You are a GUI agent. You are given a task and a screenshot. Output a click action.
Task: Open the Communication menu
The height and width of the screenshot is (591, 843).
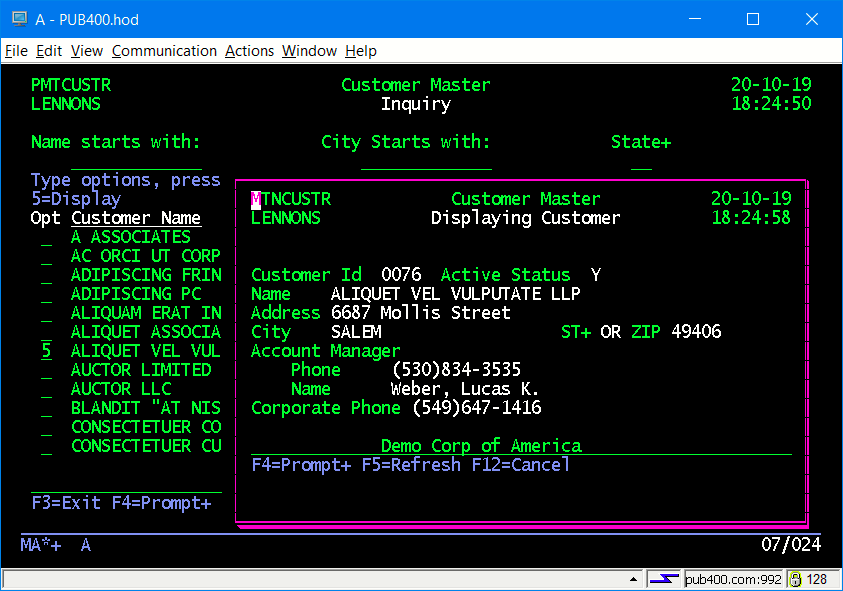tap(164, 51)
